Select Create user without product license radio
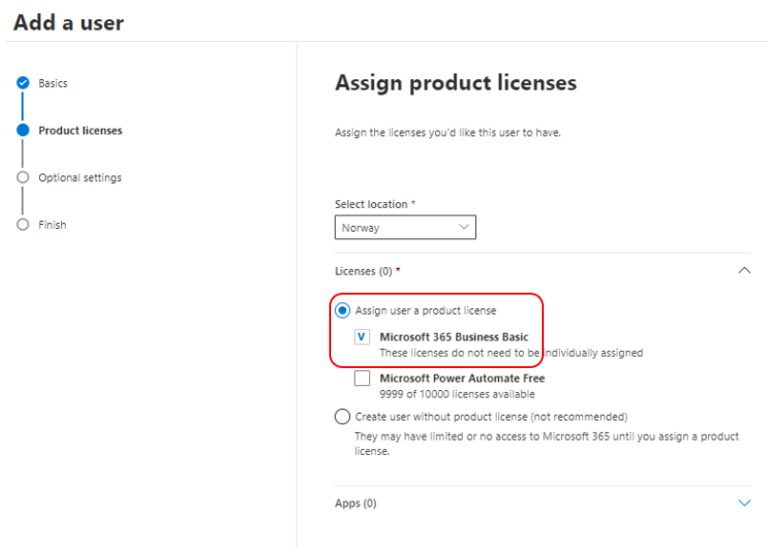The image size is (768, 554). [x=342, y=416]
